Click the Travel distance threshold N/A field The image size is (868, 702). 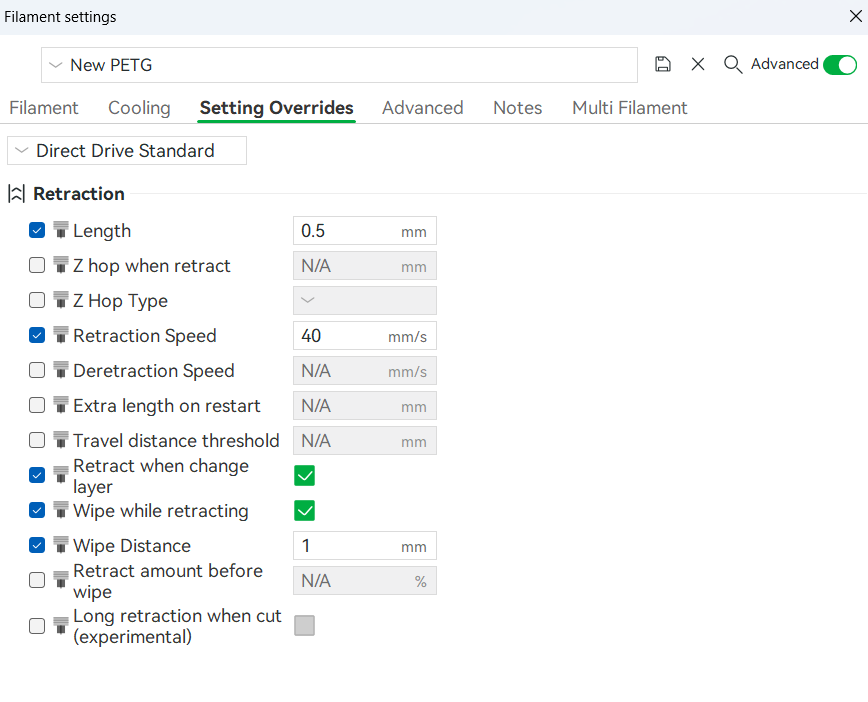tap(365, 441)
